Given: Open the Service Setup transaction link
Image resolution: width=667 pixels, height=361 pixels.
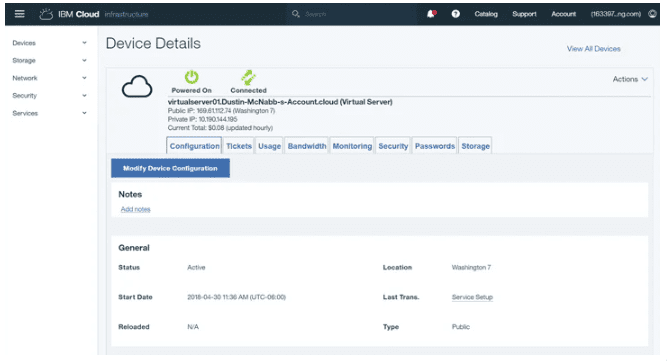Looking at the screenshot, I should coord(472,297).
